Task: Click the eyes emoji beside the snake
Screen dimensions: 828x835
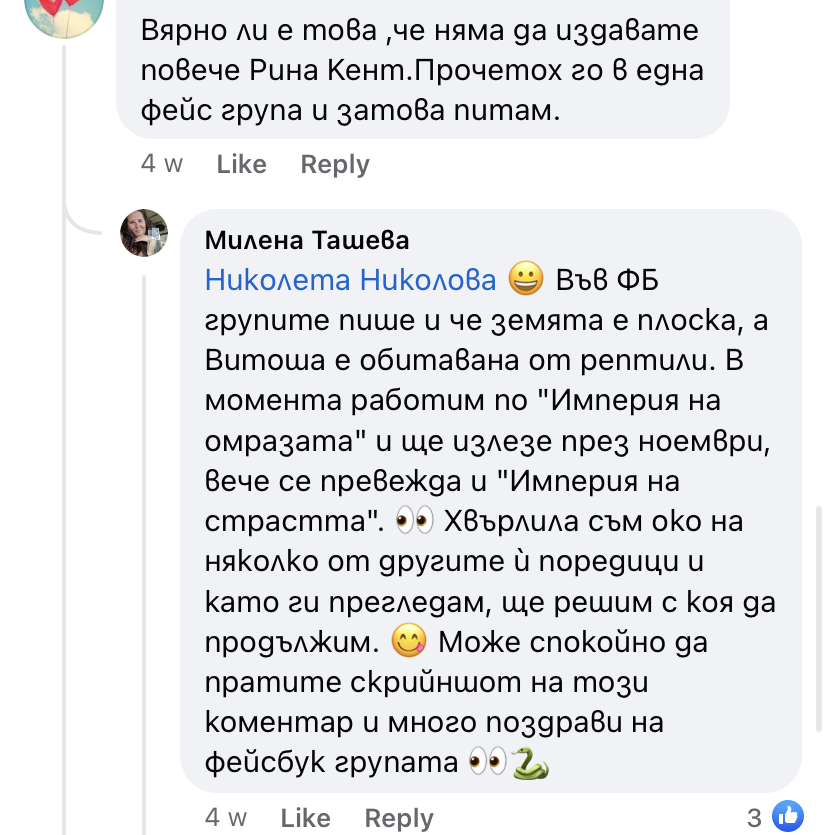Action: point(487,764)
